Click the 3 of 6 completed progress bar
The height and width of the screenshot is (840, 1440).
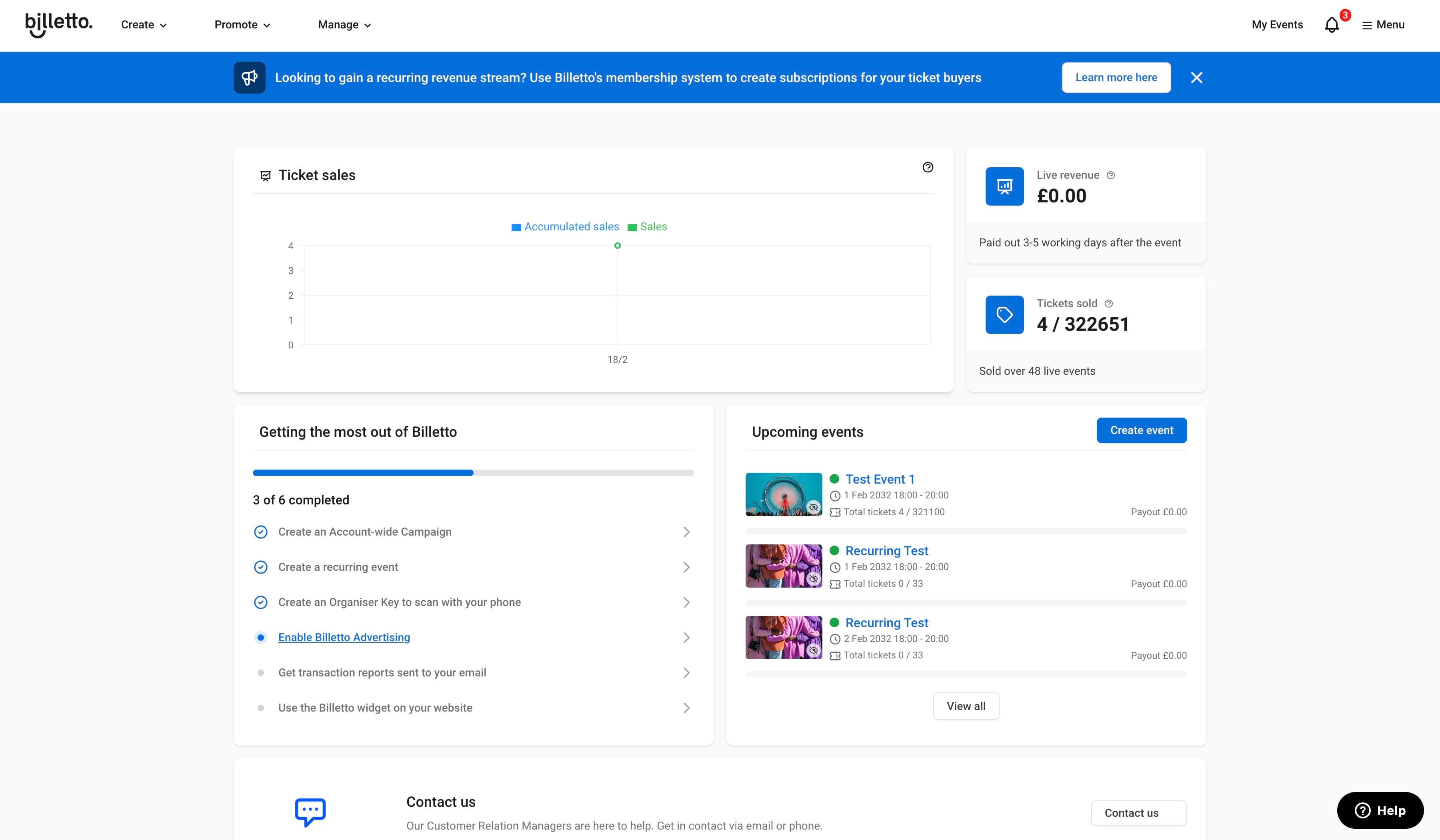[x=473, y=473]
